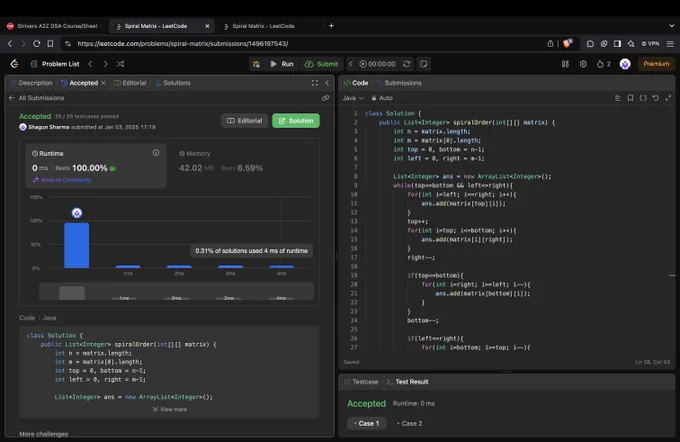
Task: Click Analyze Complexity
Action: pyautogui.click(x=62, y=180)
